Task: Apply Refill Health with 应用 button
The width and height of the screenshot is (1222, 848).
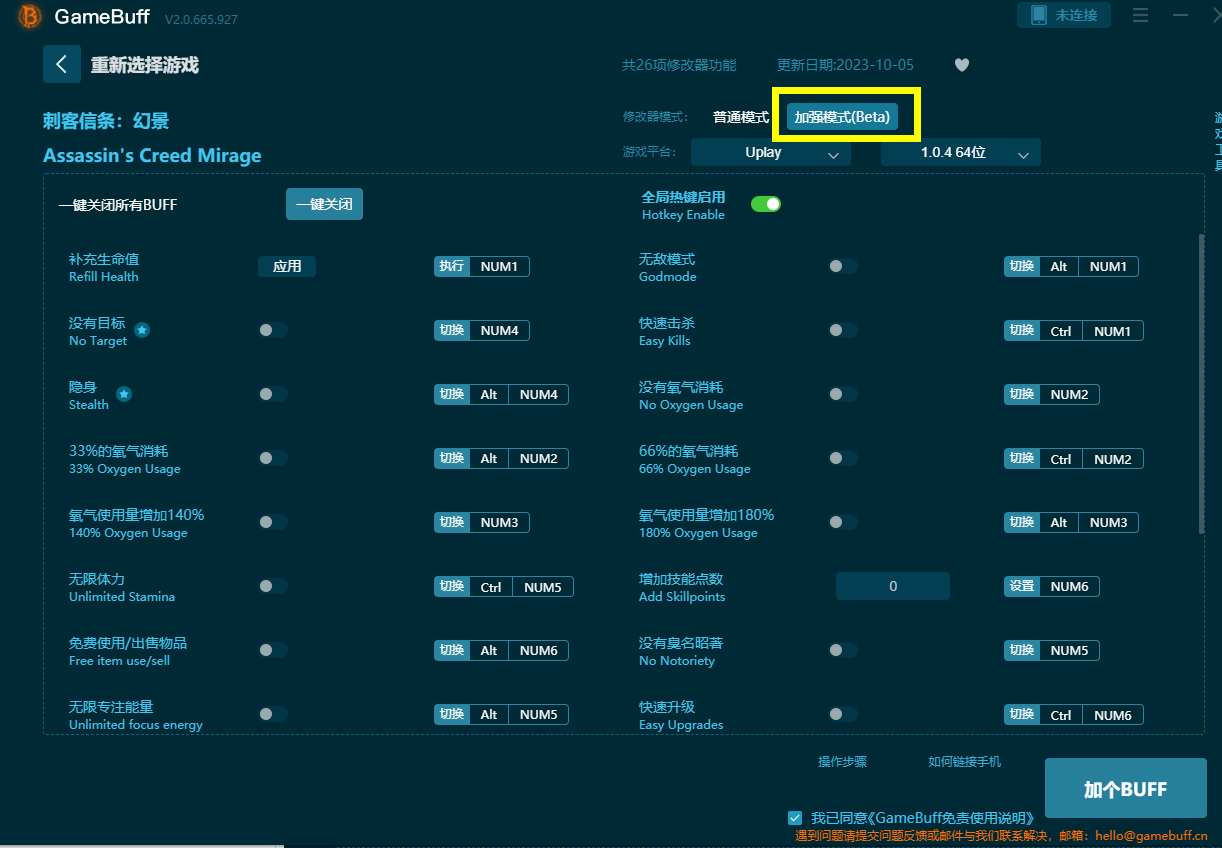Action: click(x=287, y=266)
